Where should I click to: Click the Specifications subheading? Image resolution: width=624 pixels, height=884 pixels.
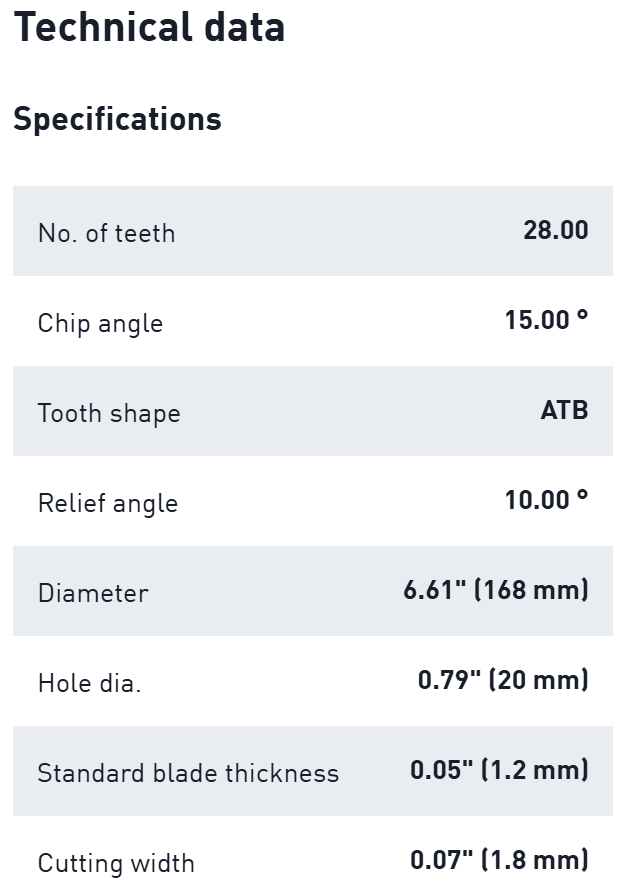117,119
